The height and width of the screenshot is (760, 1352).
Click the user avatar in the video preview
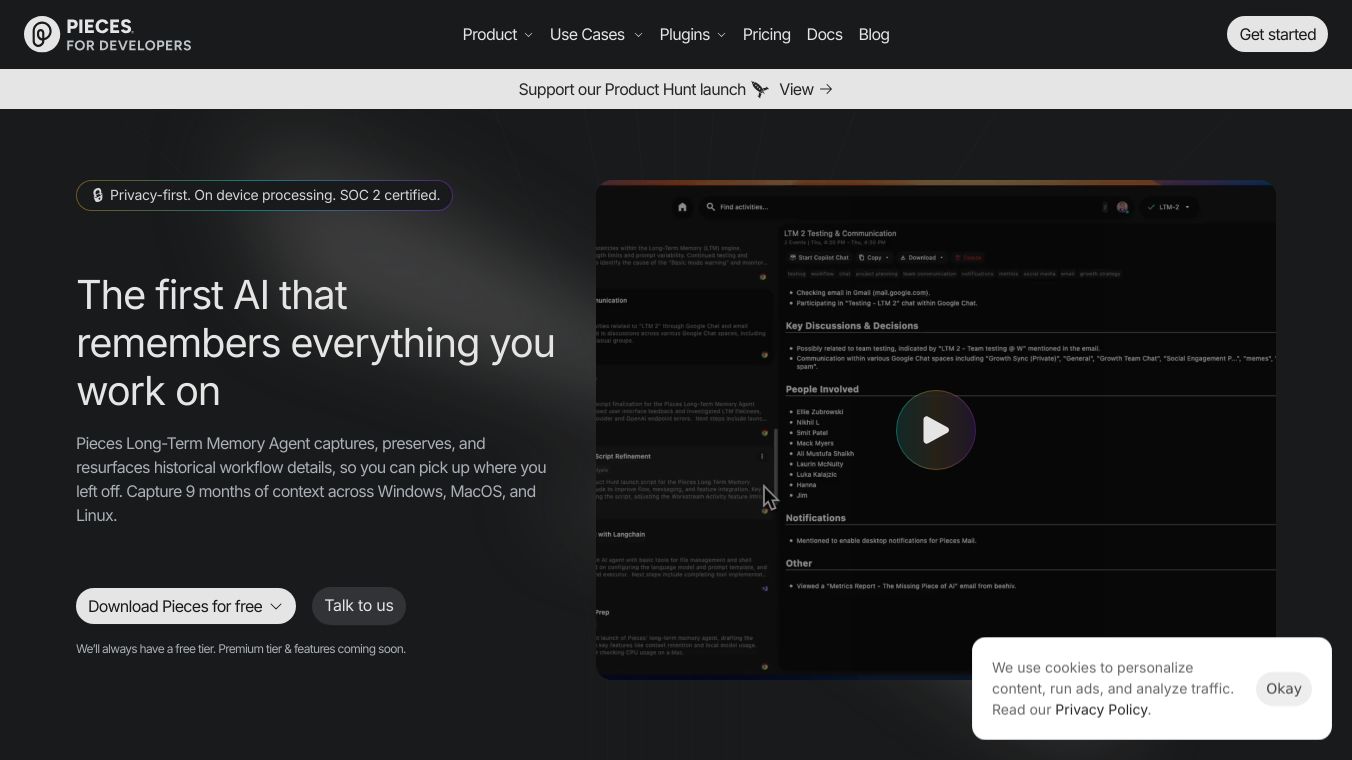[1122, 207]
